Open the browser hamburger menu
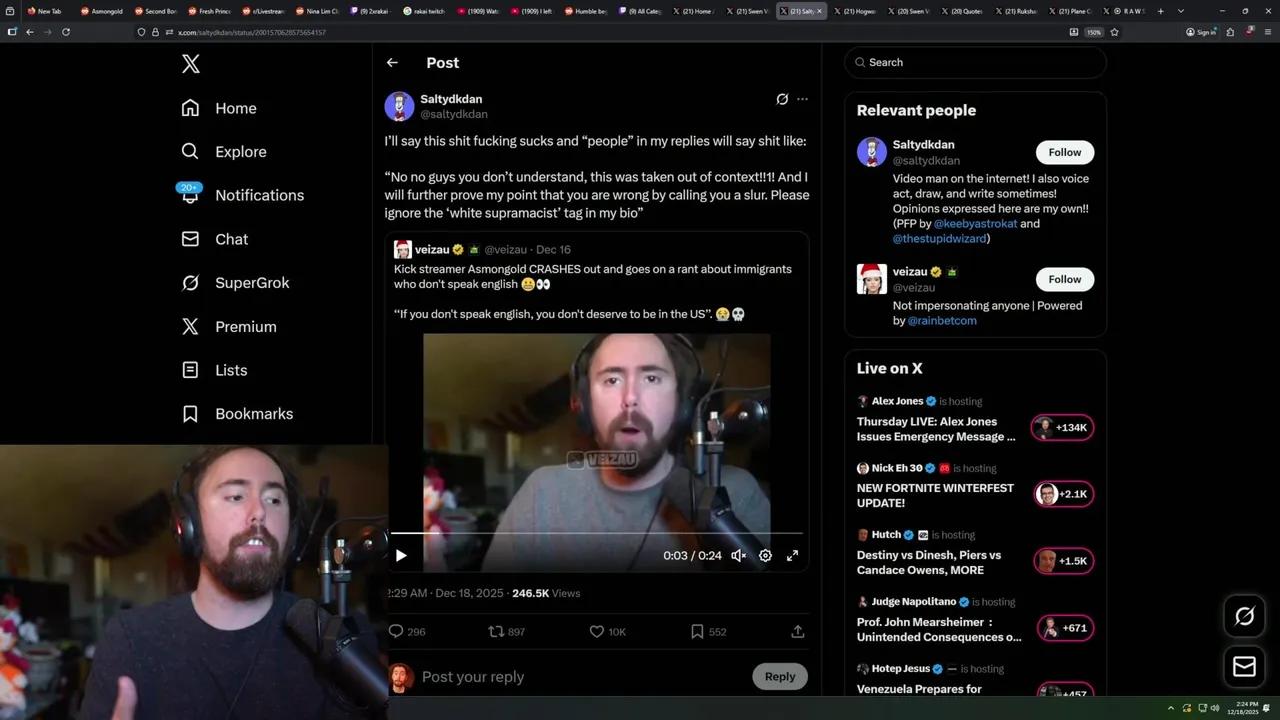1280x720 pixels. tap(1268, 32)
